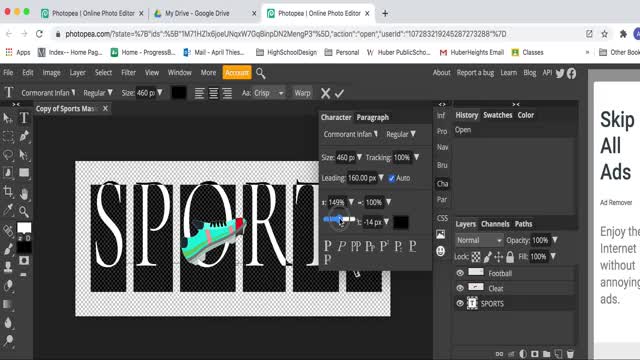Open the Learn link
This screenshot has width=640, height=360.
[509, 73]
